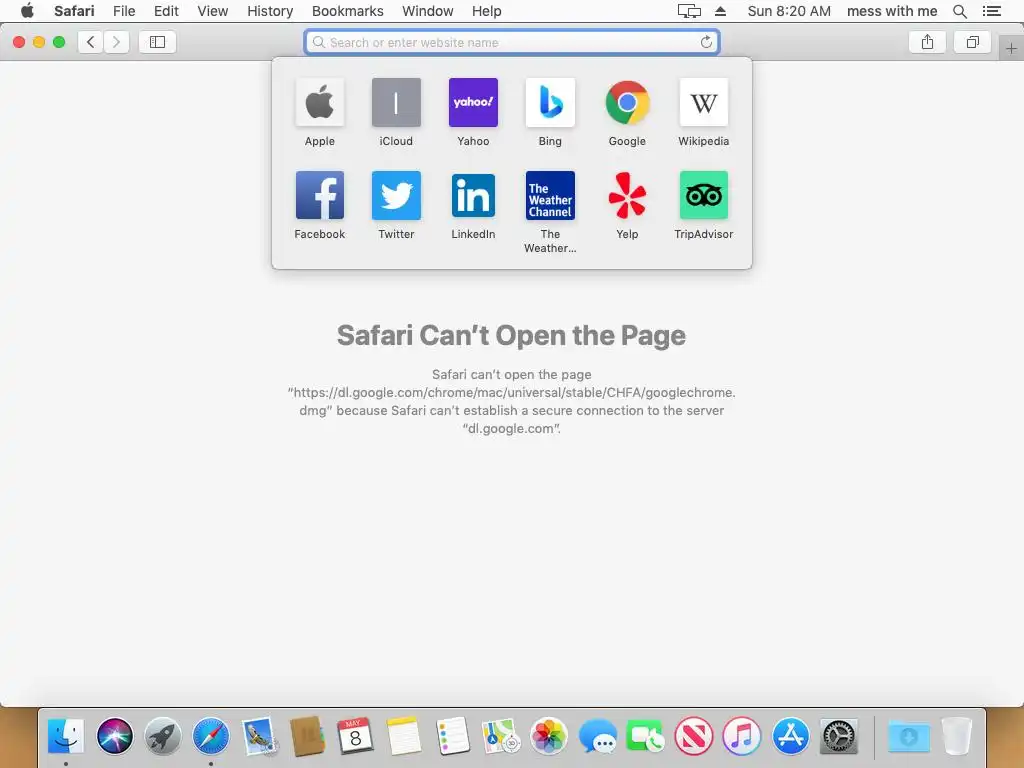The width and height of the screenshot is (1024, 768).
Task: Open Finder from the Dock
Action: pos(66,736)
